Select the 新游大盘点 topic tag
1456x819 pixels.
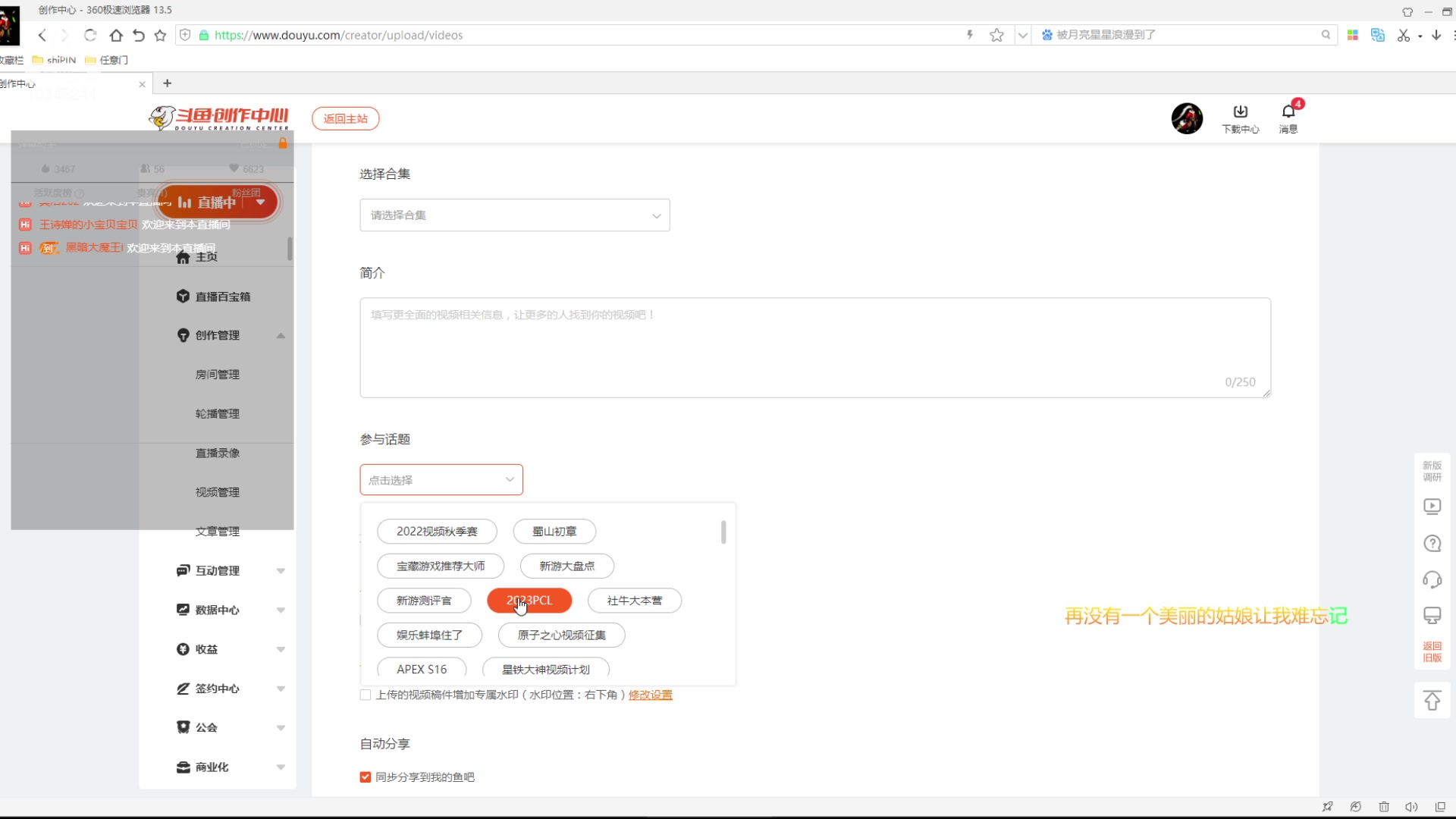click(567, 566)
